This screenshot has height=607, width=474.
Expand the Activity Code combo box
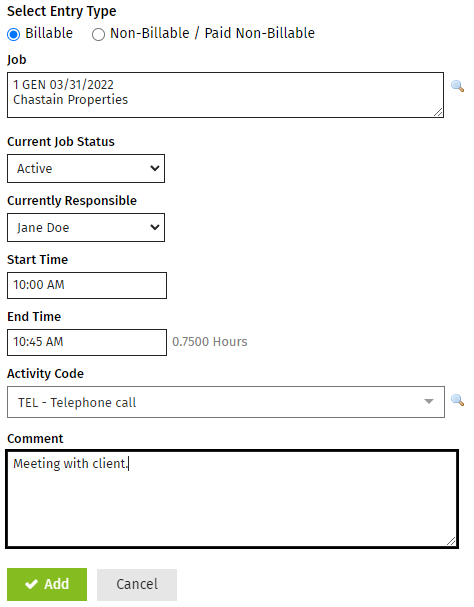click(226, 402)
